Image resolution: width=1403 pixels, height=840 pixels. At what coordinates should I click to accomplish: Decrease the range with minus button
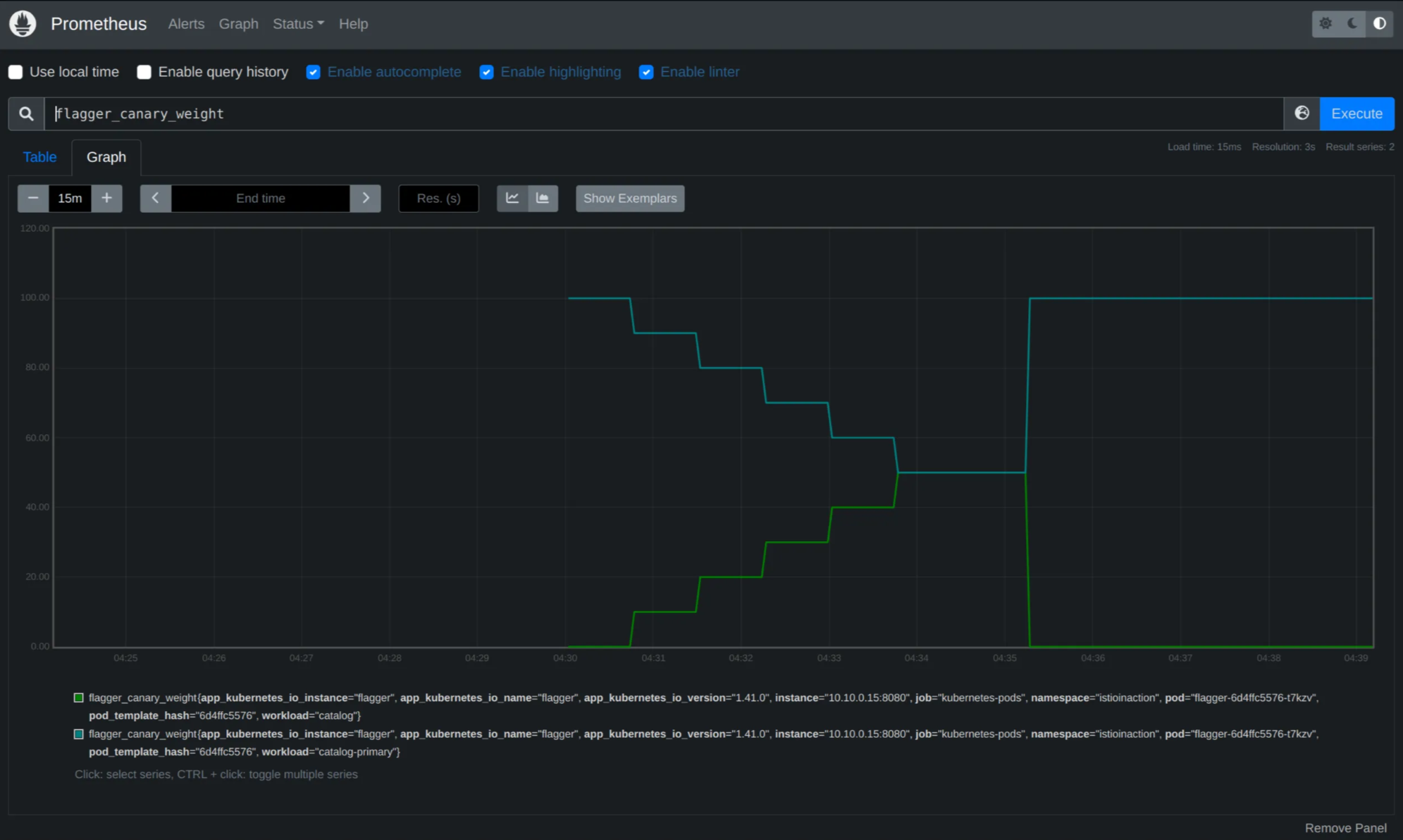[x=33, y=198]
